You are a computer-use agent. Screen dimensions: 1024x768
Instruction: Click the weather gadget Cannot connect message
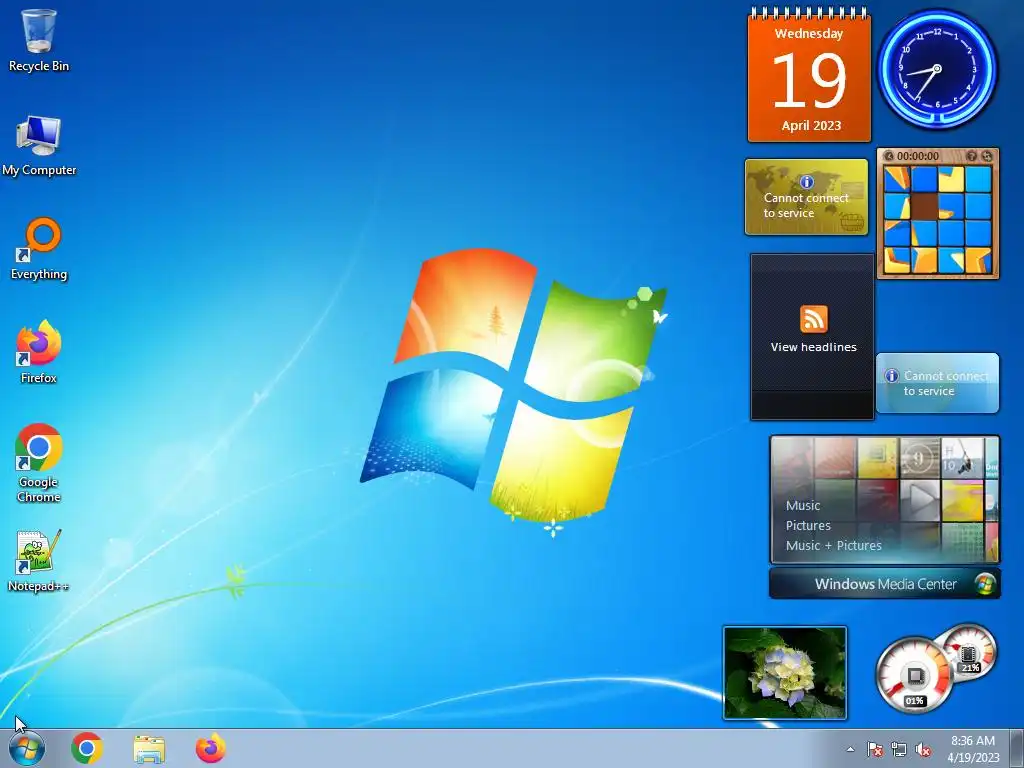(x=938, y=383)
